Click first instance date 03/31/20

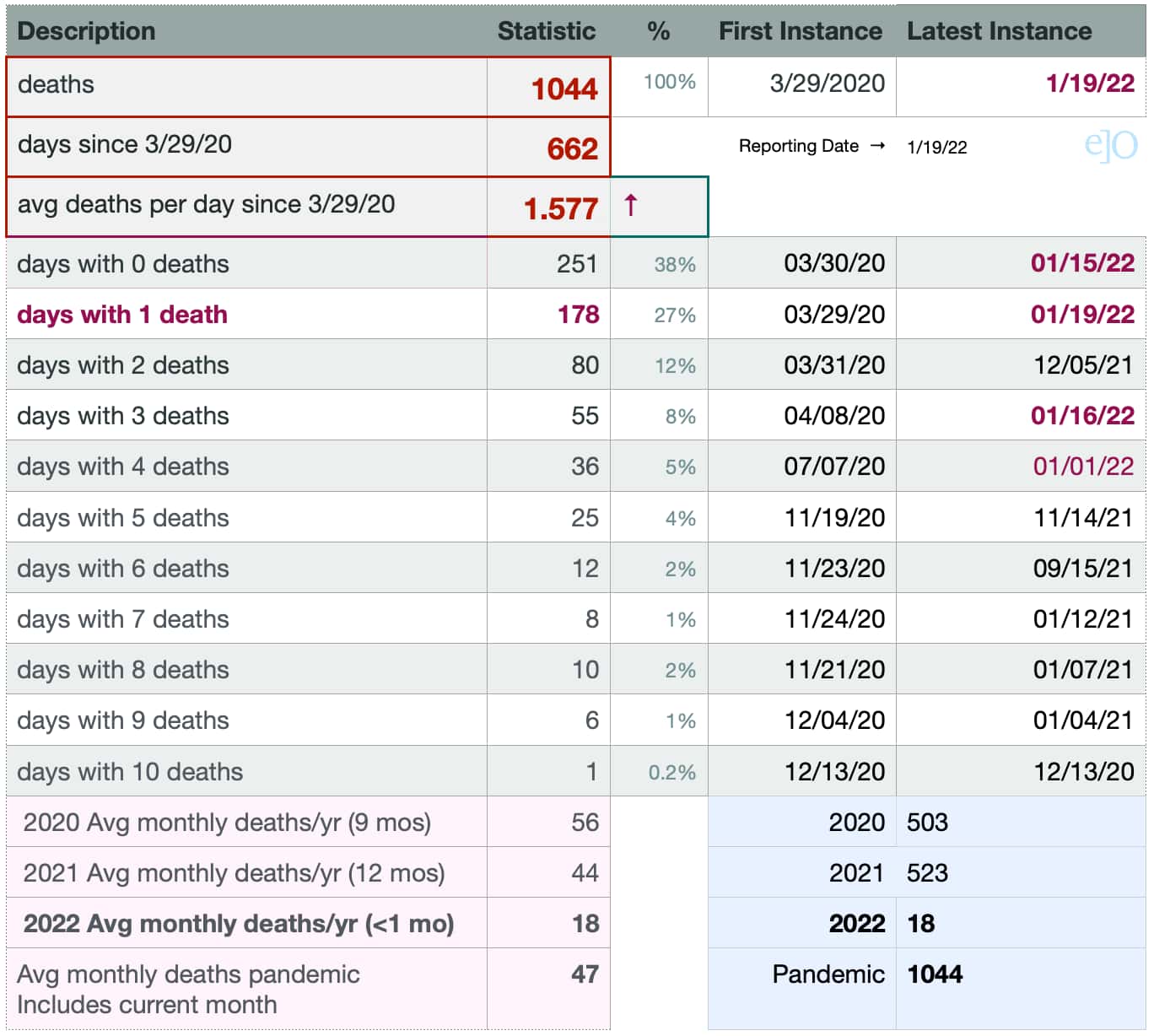[834, 365]
